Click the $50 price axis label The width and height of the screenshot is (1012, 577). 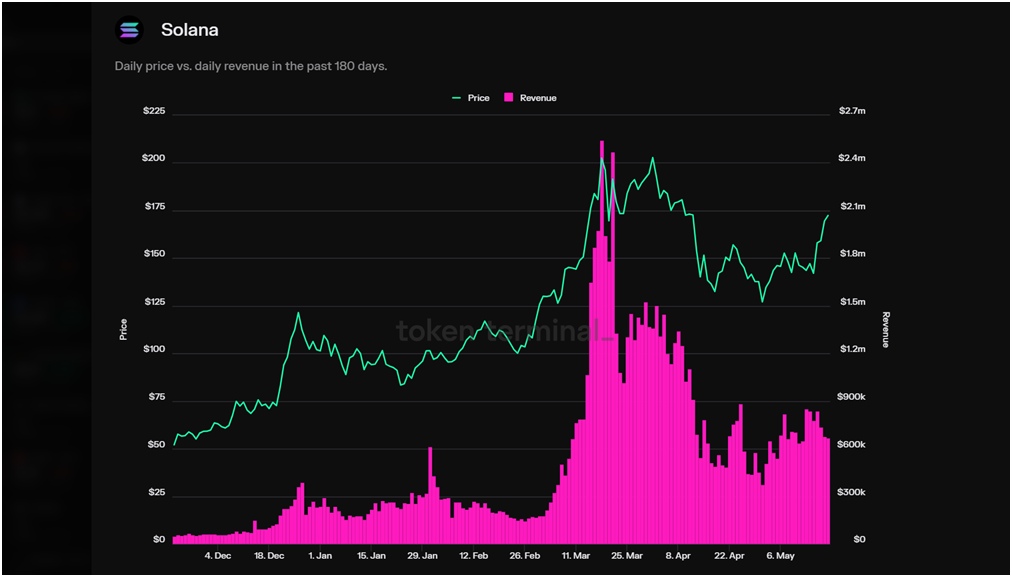(x=156, y=445)
